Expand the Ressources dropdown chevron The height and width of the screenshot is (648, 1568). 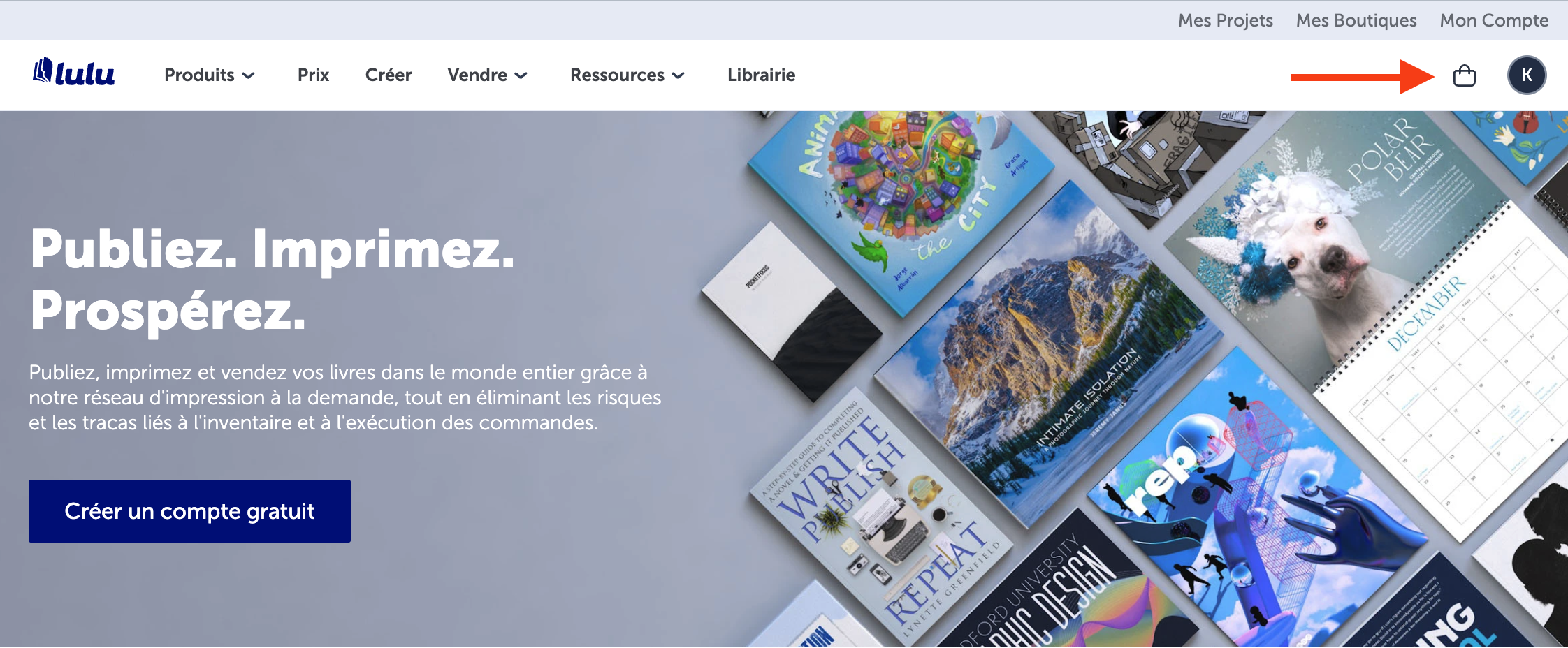pos(678,75)
